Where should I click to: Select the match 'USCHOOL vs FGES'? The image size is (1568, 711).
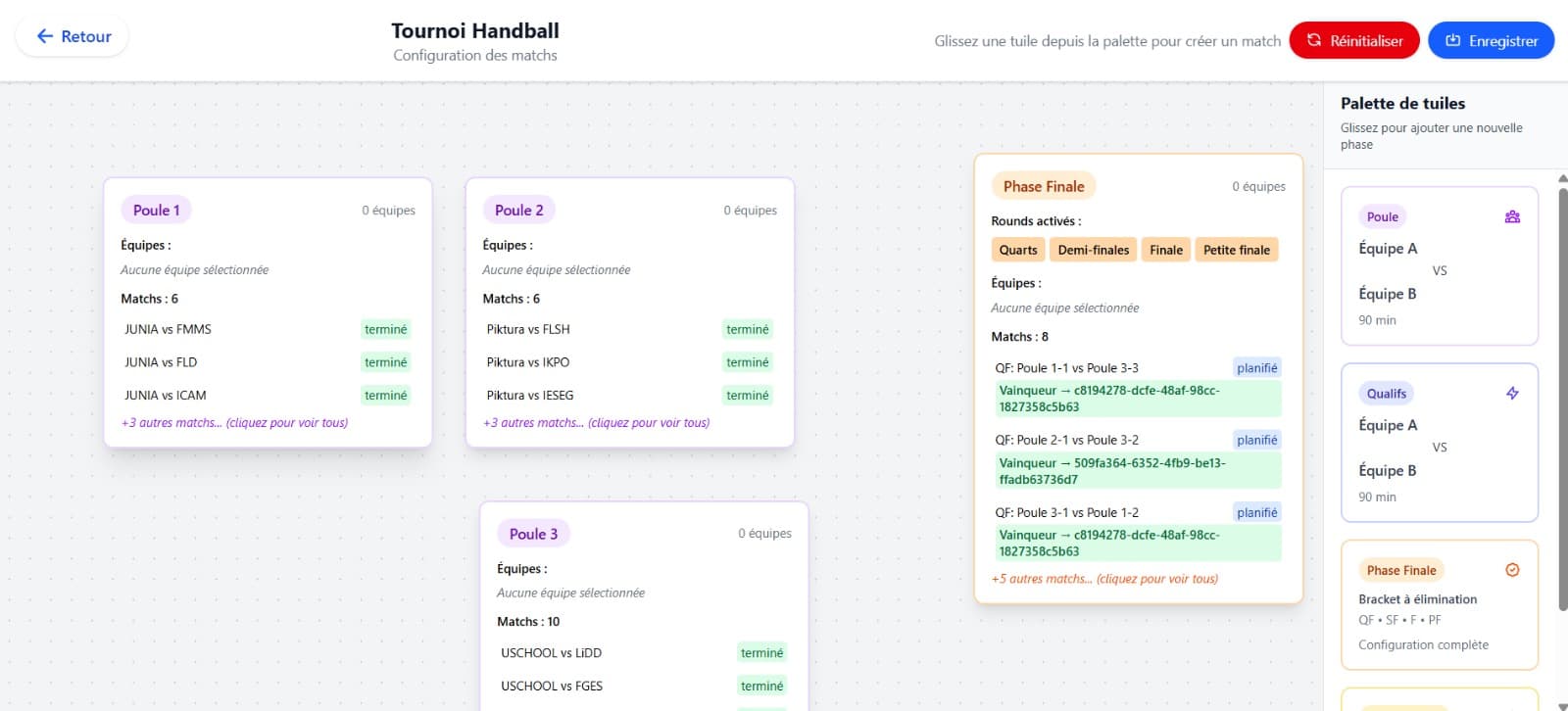(x=552, y=687)
